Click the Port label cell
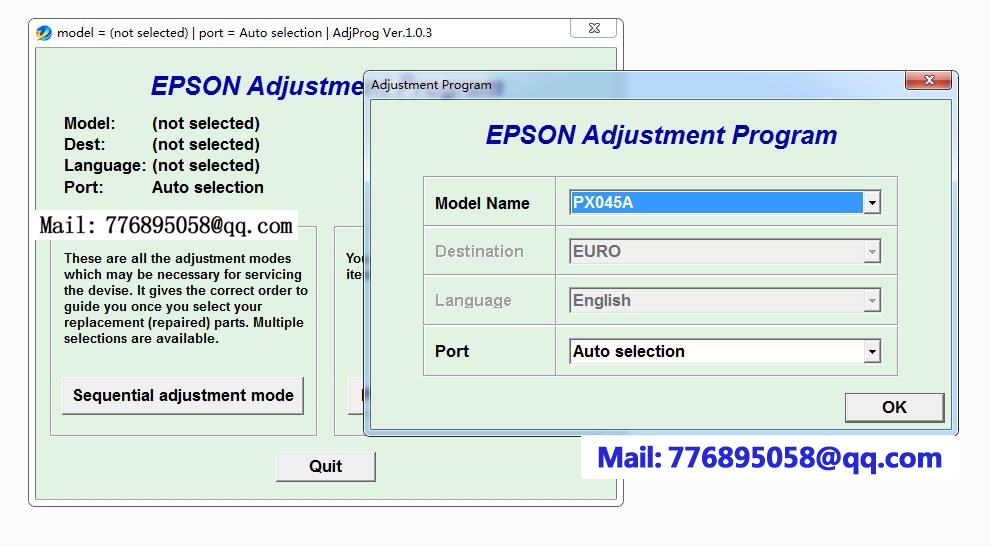Viewport: 991px width, 546px height. point(489,352)
